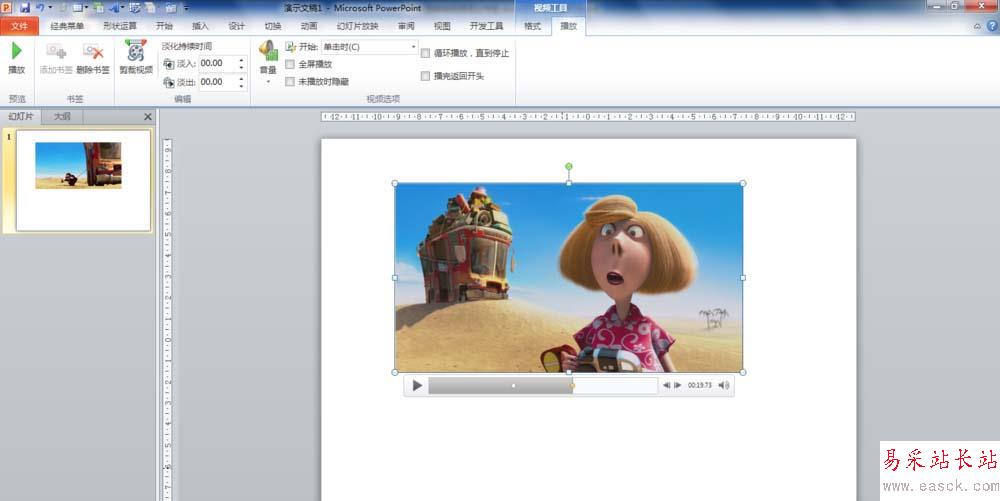Image resolution: width=1000 pixels, height=501 pixels.
Task: Decrease Fade Out (淡出) spinner value
Action: pyautogui.click(x=241, y=85)
